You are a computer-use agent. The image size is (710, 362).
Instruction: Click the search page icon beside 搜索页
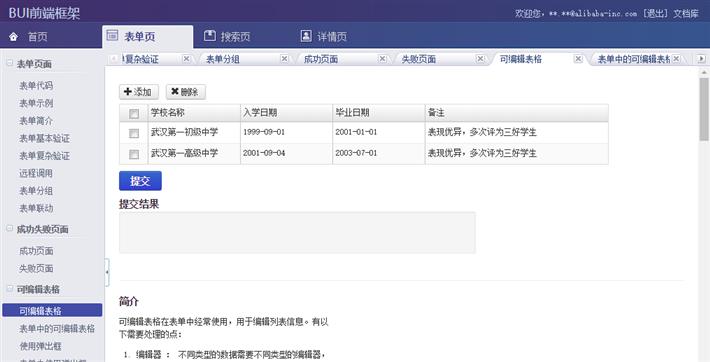tap(210, 35)
